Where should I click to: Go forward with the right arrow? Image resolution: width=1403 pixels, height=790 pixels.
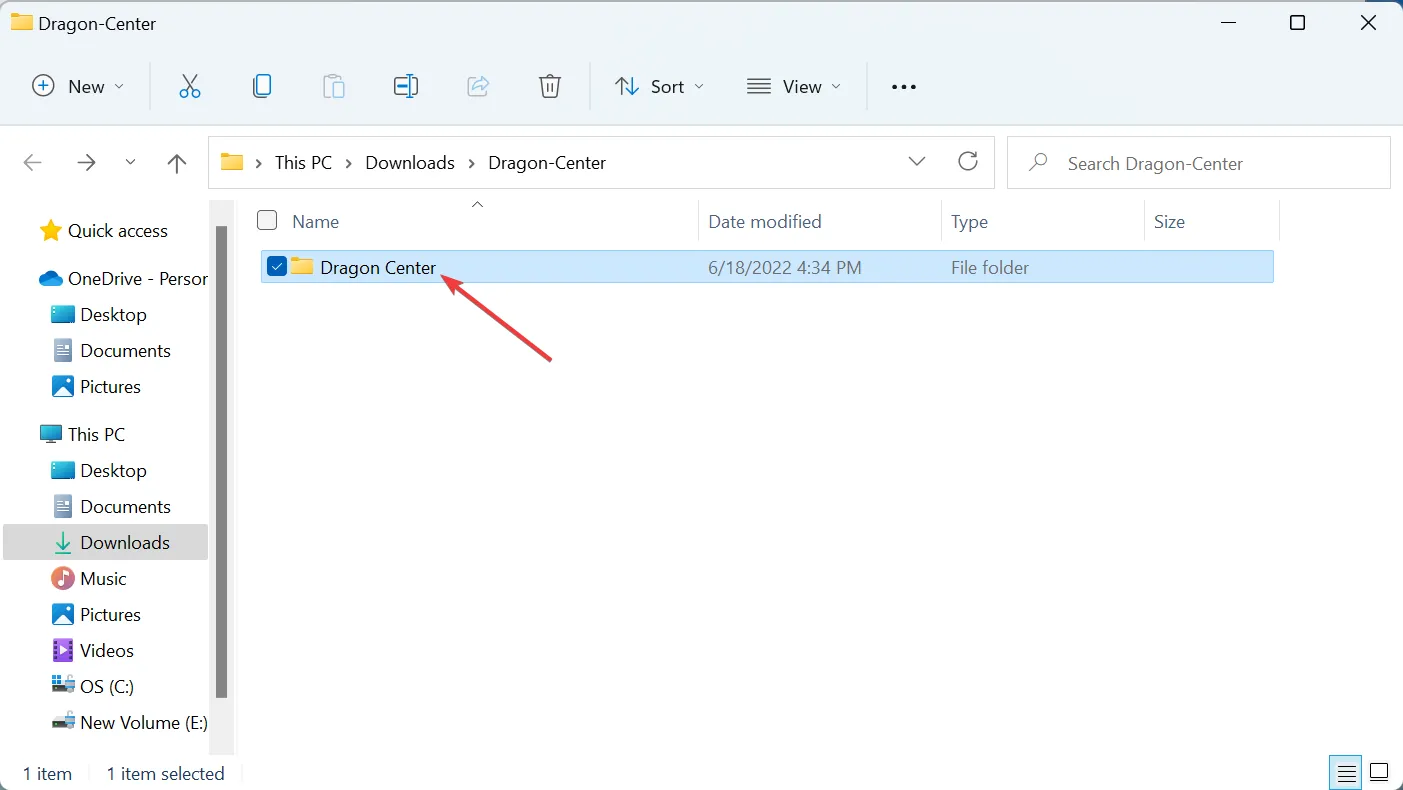point(87,163)
